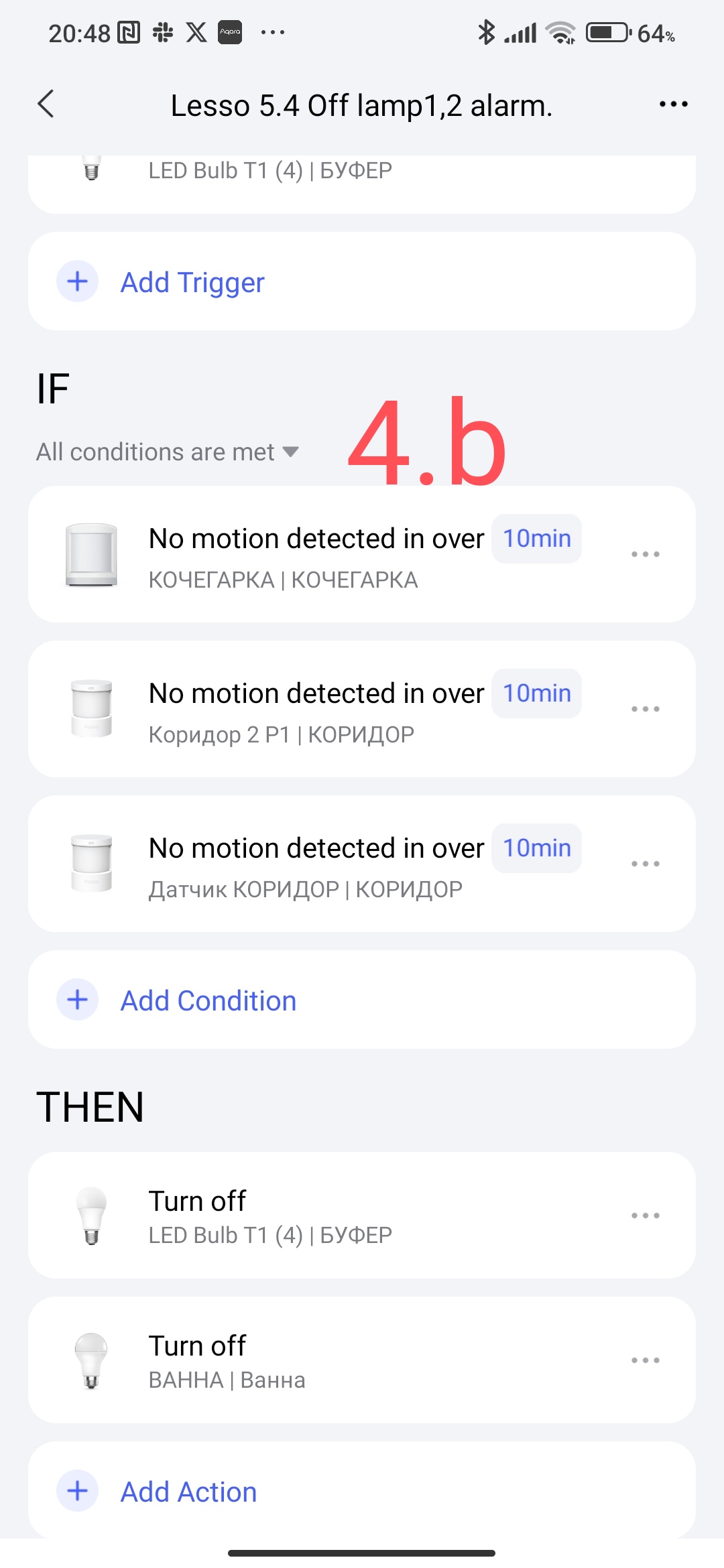Open options for ВАННА turn-off action
724x1568 pixels.
(x=645, y=1360)
